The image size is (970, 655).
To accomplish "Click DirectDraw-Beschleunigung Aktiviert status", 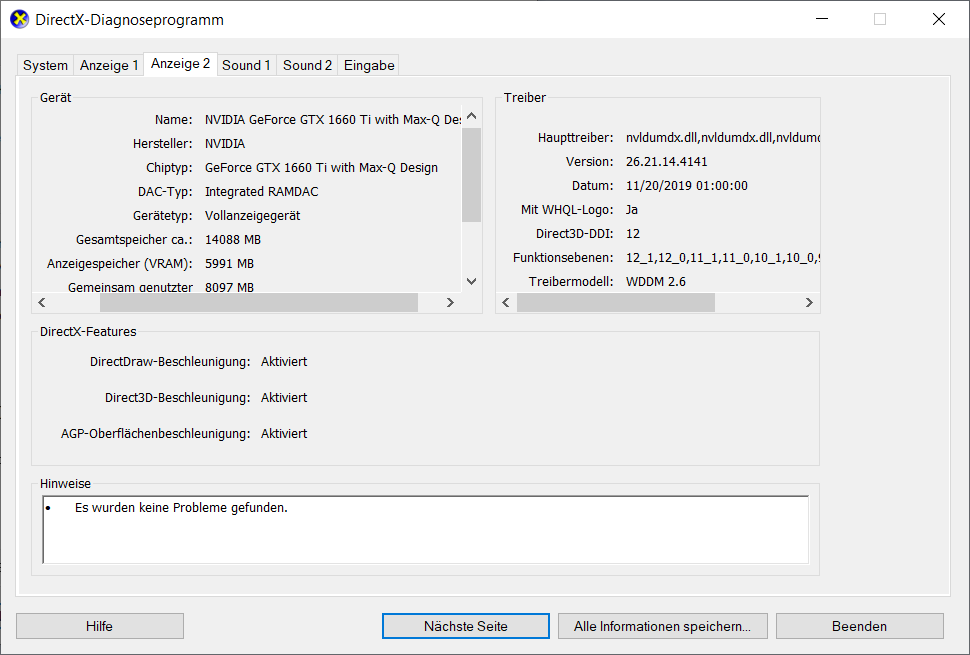I will 284,362.
